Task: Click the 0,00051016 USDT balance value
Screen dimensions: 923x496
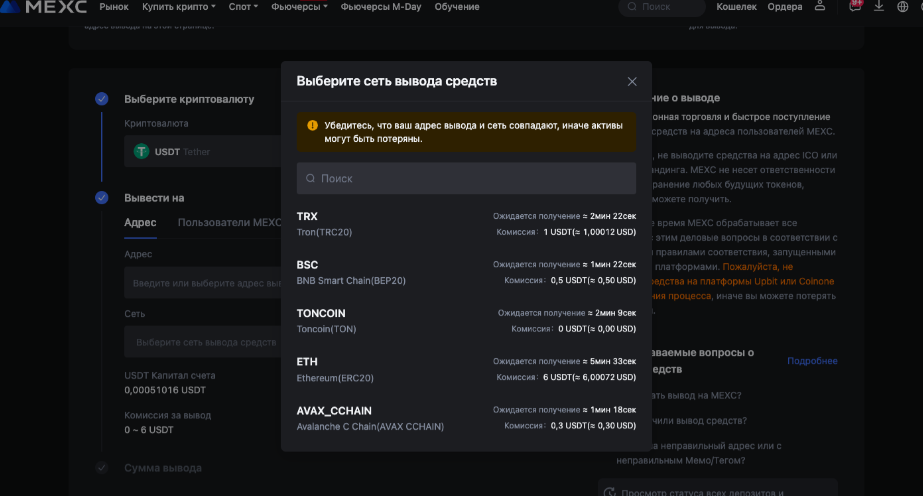Action: pyautogui.click(x=165, y=390)
